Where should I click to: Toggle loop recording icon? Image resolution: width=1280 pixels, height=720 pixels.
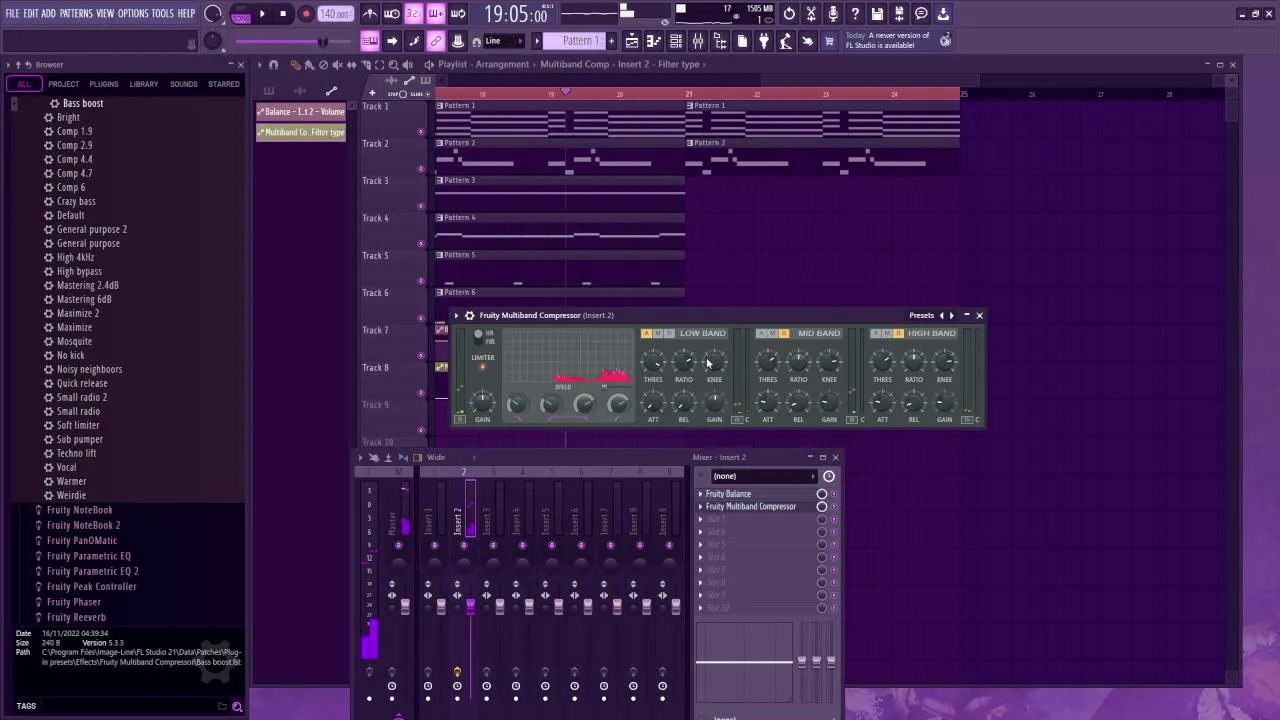click(x=458, y=14)
